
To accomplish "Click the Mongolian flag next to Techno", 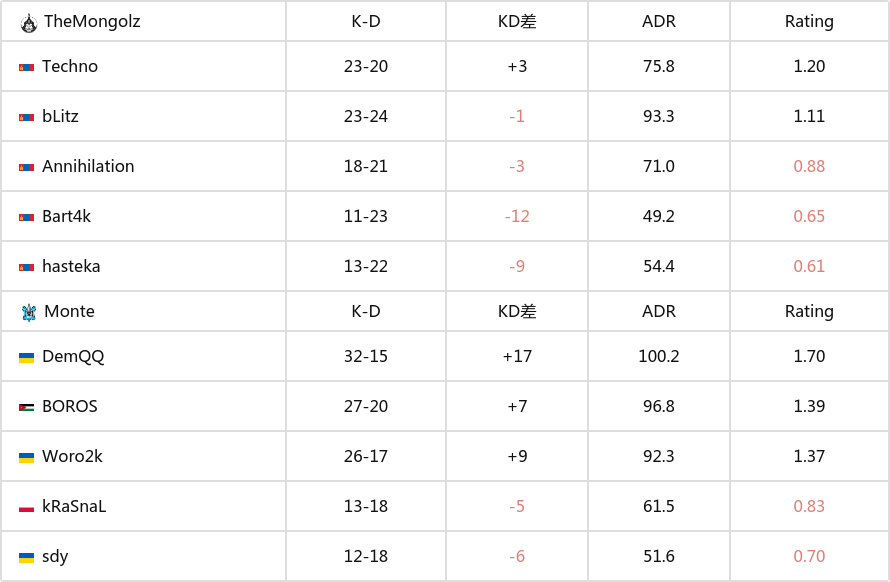I will [x=26, y=67].
